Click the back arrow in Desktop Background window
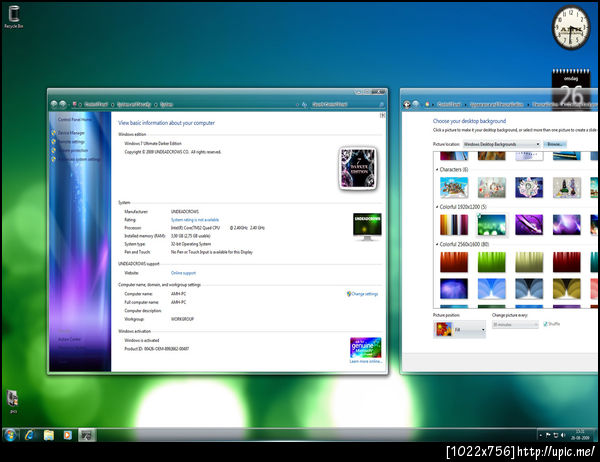The width and height of the screenshot is (600, 462). point(407,104)
